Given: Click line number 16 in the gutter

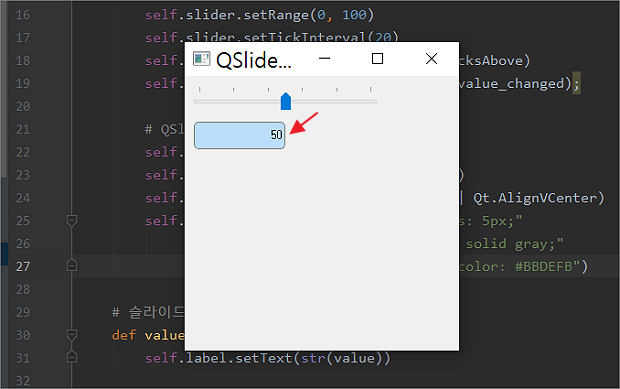Looking at the screenshot, I should point(23,15).
